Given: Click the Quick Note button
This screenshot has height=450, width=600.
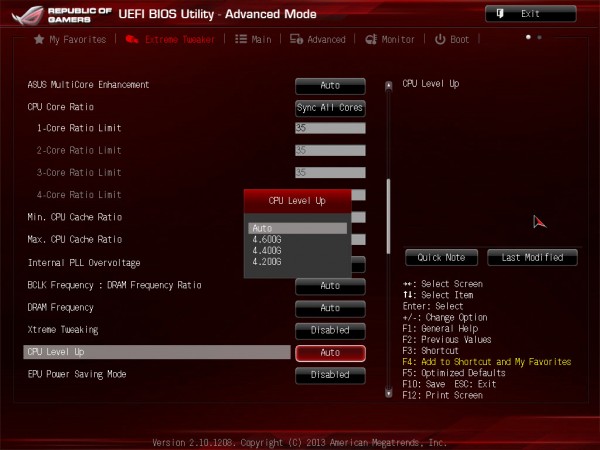Looking at the screenshot, I should 441,258.
